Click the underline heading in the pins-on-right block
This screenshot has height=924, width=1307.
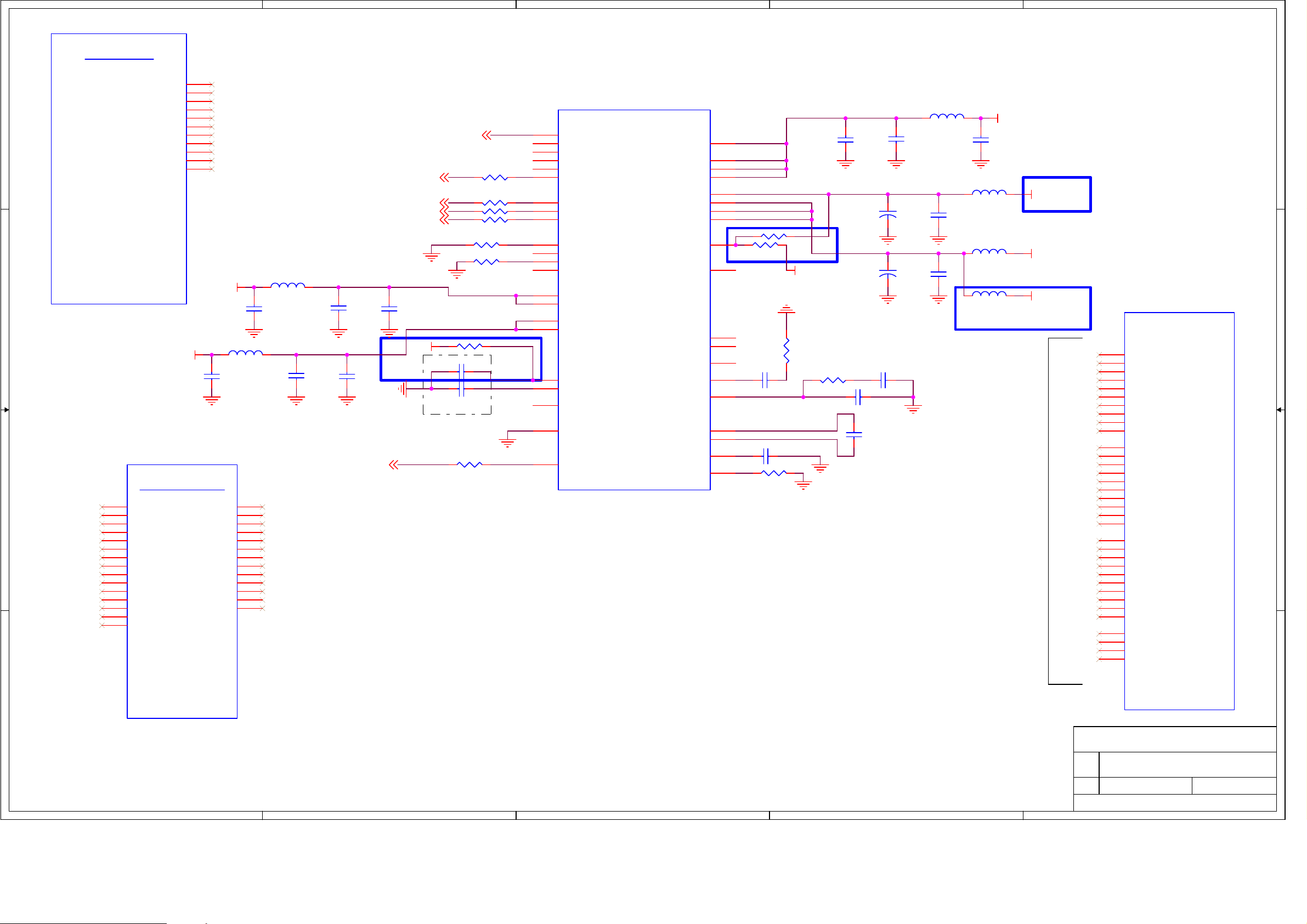[x=119, y=59]
